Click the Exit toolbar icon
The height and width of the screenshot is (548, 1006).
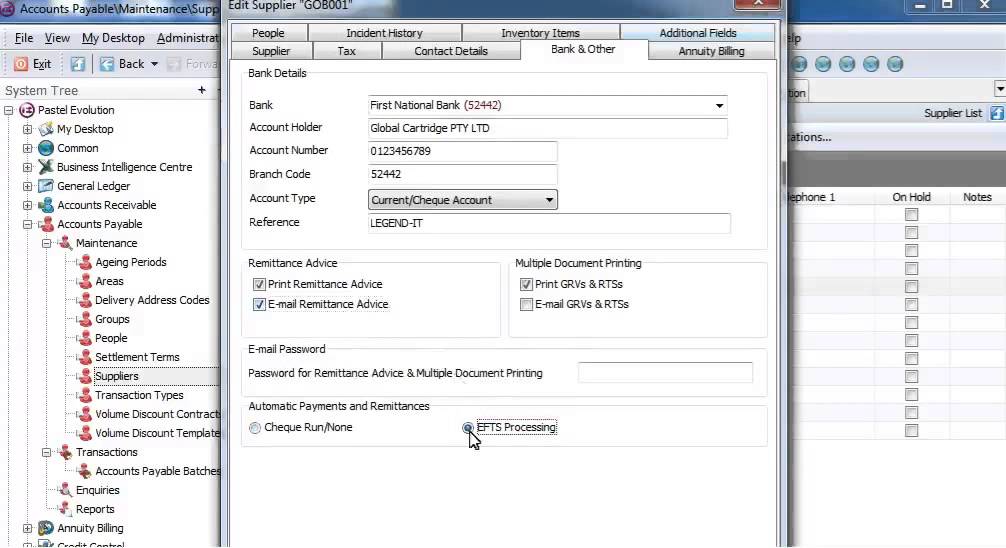pyautogui.click(x=21, y=64)
